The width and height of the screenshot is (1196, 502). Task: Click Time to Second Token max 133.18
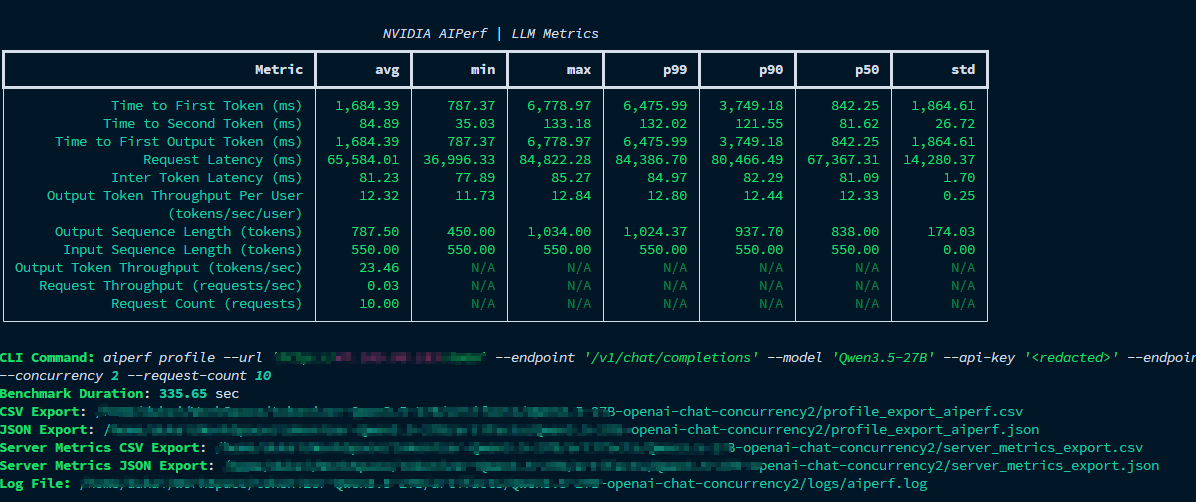point(567,124)
